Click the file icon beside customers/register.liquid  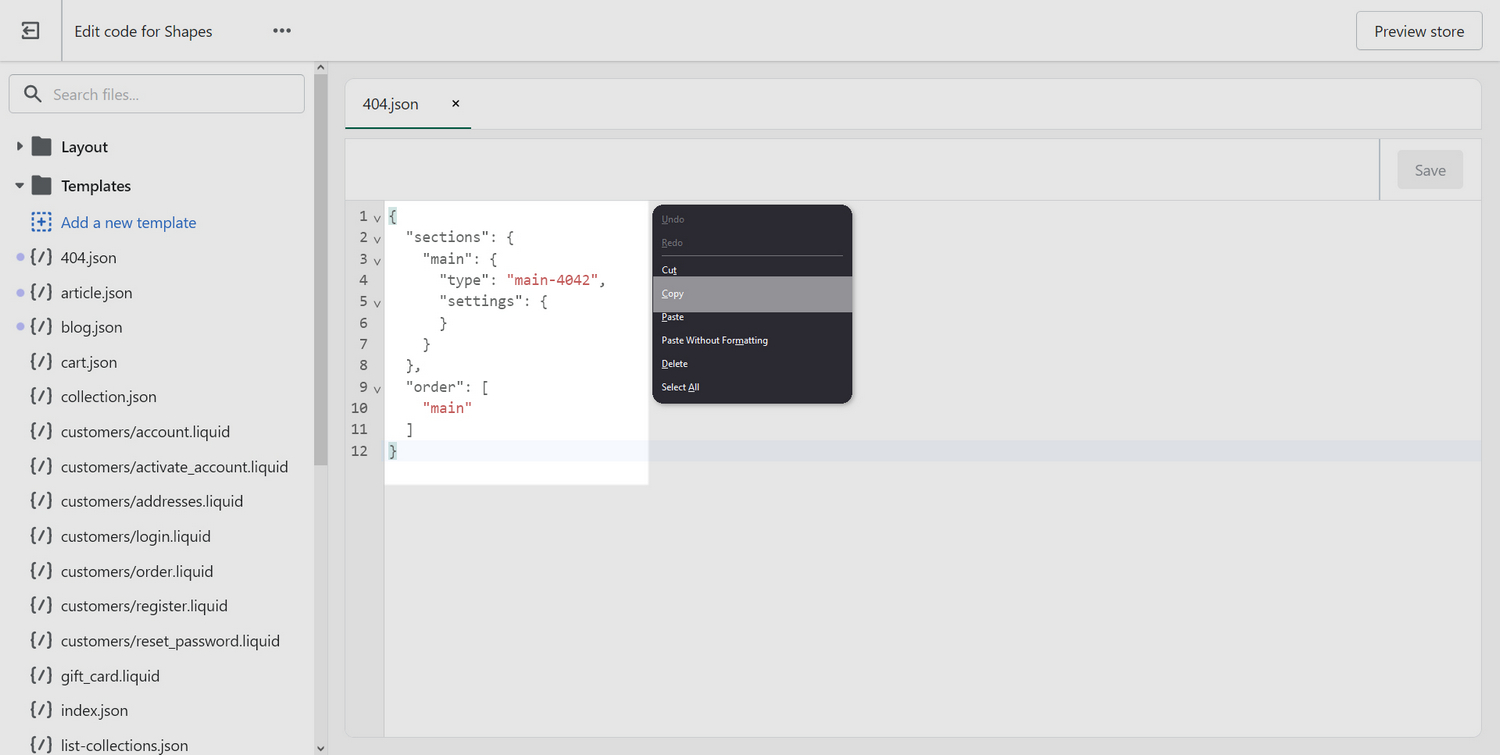pyautogui.click(x=41, y=605)
